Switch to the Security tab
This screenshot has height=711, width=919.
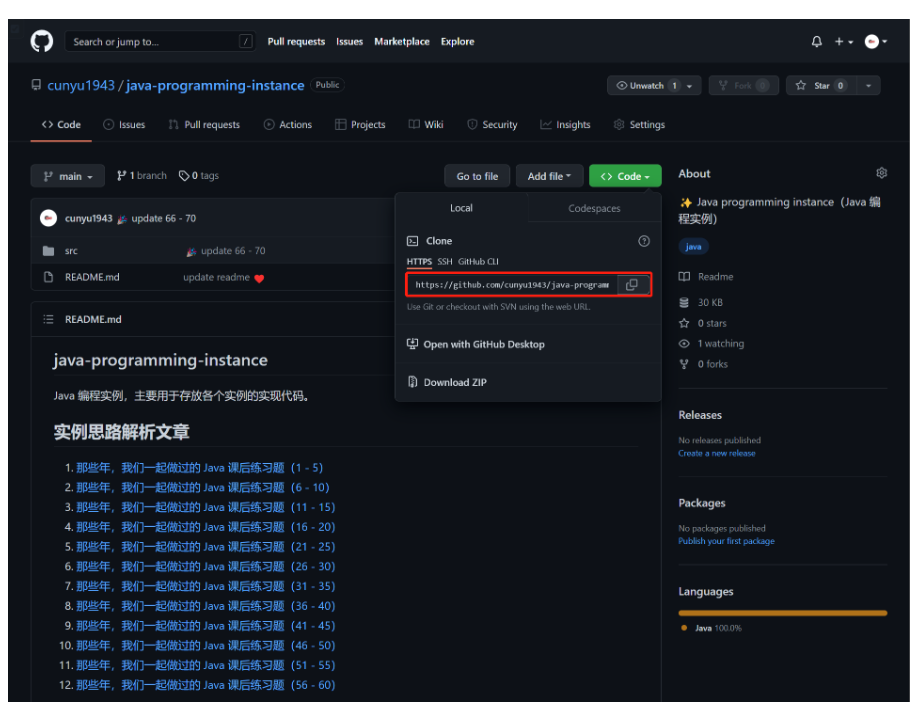coord(492,124)
